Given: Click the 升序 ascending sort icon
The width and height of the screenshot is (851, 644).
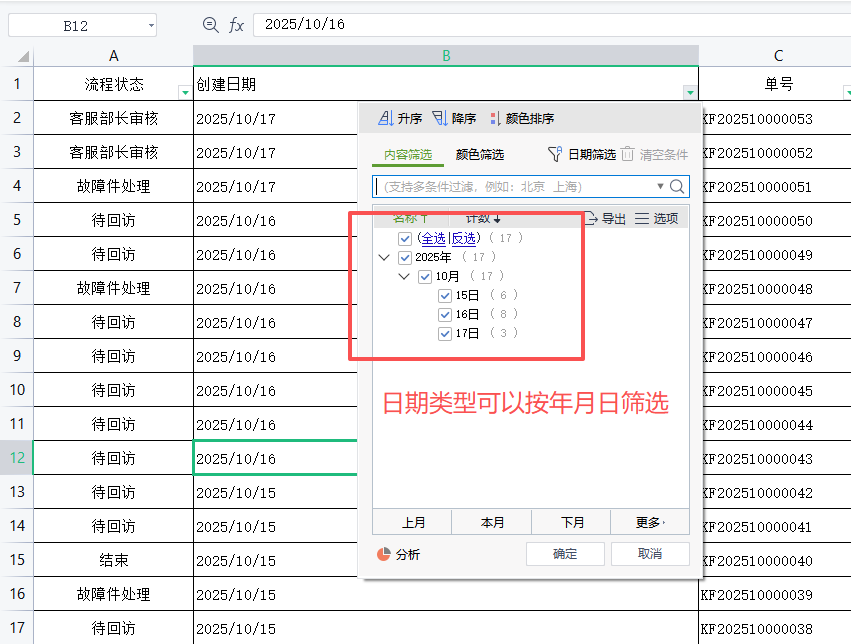Looking at the screenshot, I should 385,119.
